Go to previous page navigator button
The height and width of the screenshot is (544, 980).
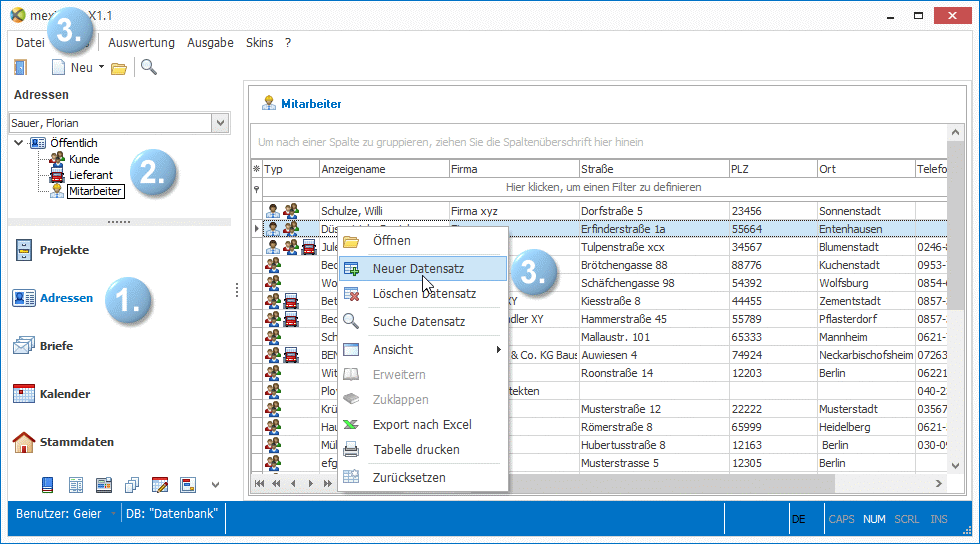(276, 483)
